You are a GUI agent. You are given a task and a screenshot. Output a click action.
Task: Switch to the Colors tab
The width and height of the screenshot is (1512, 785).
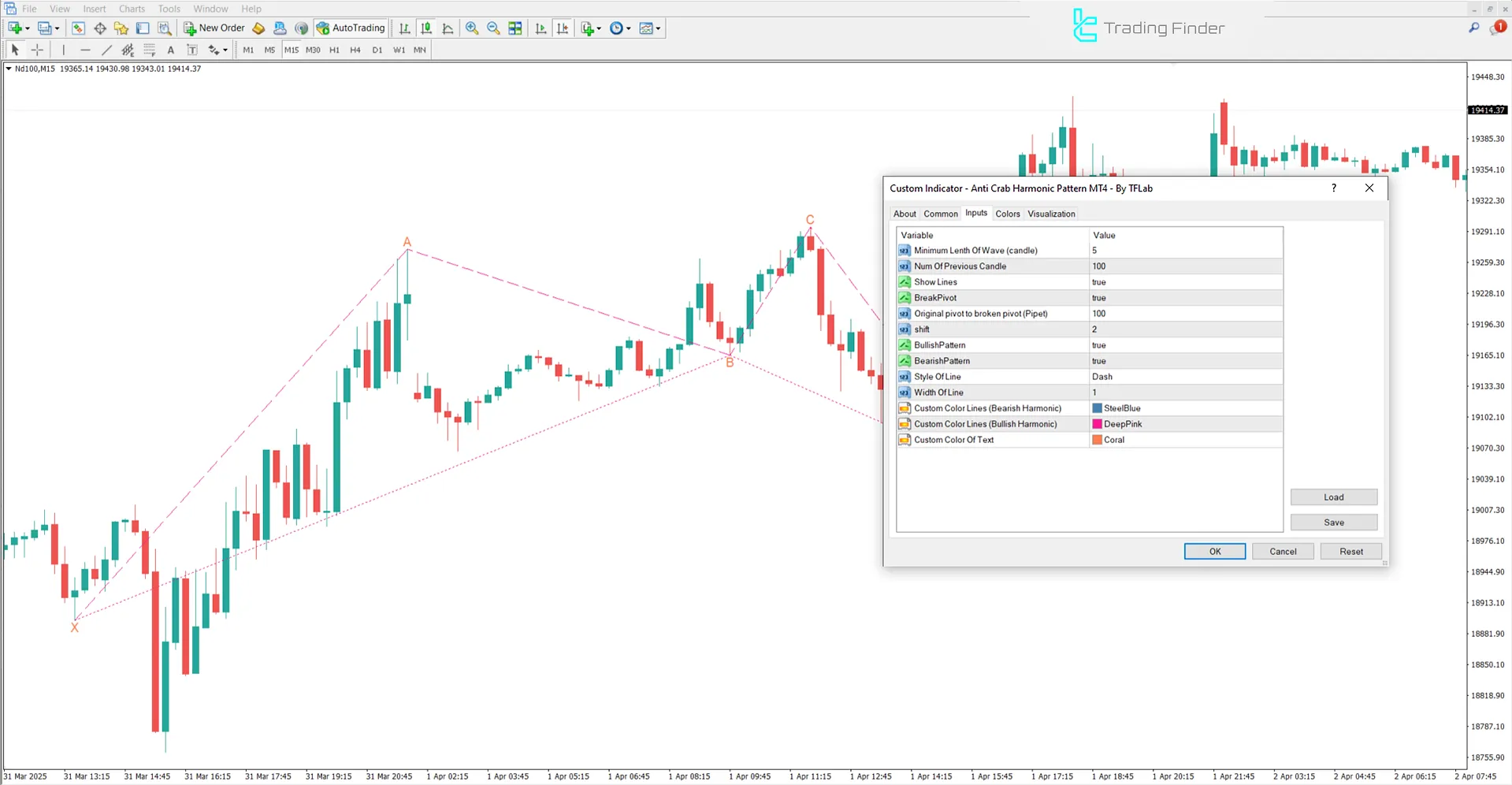tap(1007, 213)
